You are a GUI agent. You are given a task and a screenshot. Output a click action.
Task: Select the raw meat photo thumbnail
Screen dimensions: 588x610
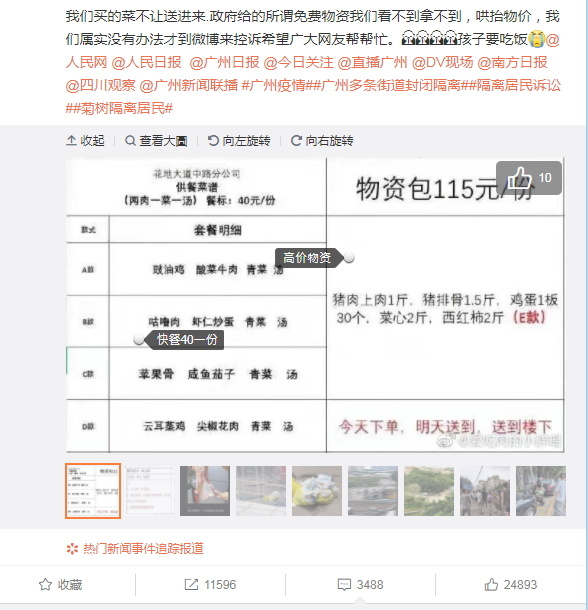click(205, 491)
